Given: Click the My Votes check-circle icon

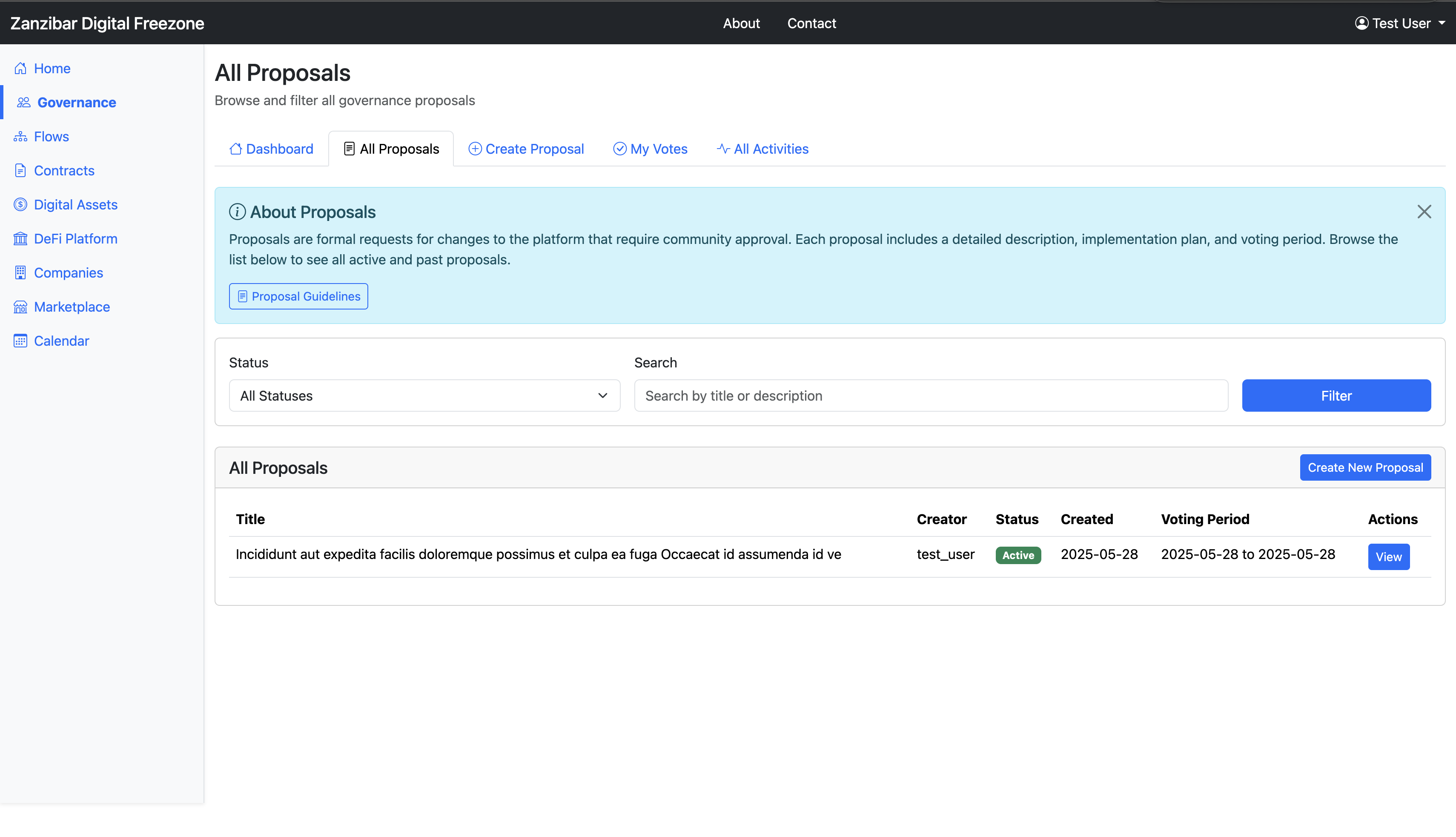Looking at the screenshot, I should (x=619, y=149).
